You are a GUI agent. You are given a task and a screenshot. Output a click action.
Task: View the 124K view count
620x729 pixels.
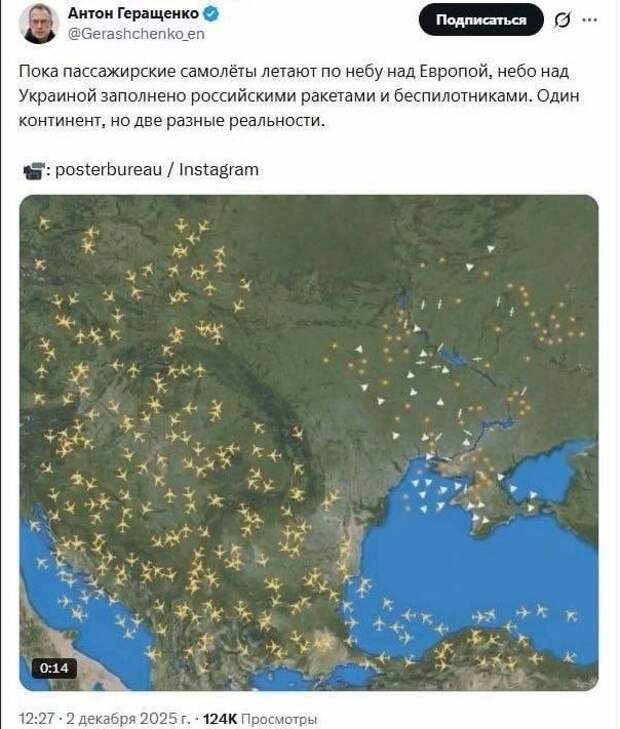(x=219, y=718)
